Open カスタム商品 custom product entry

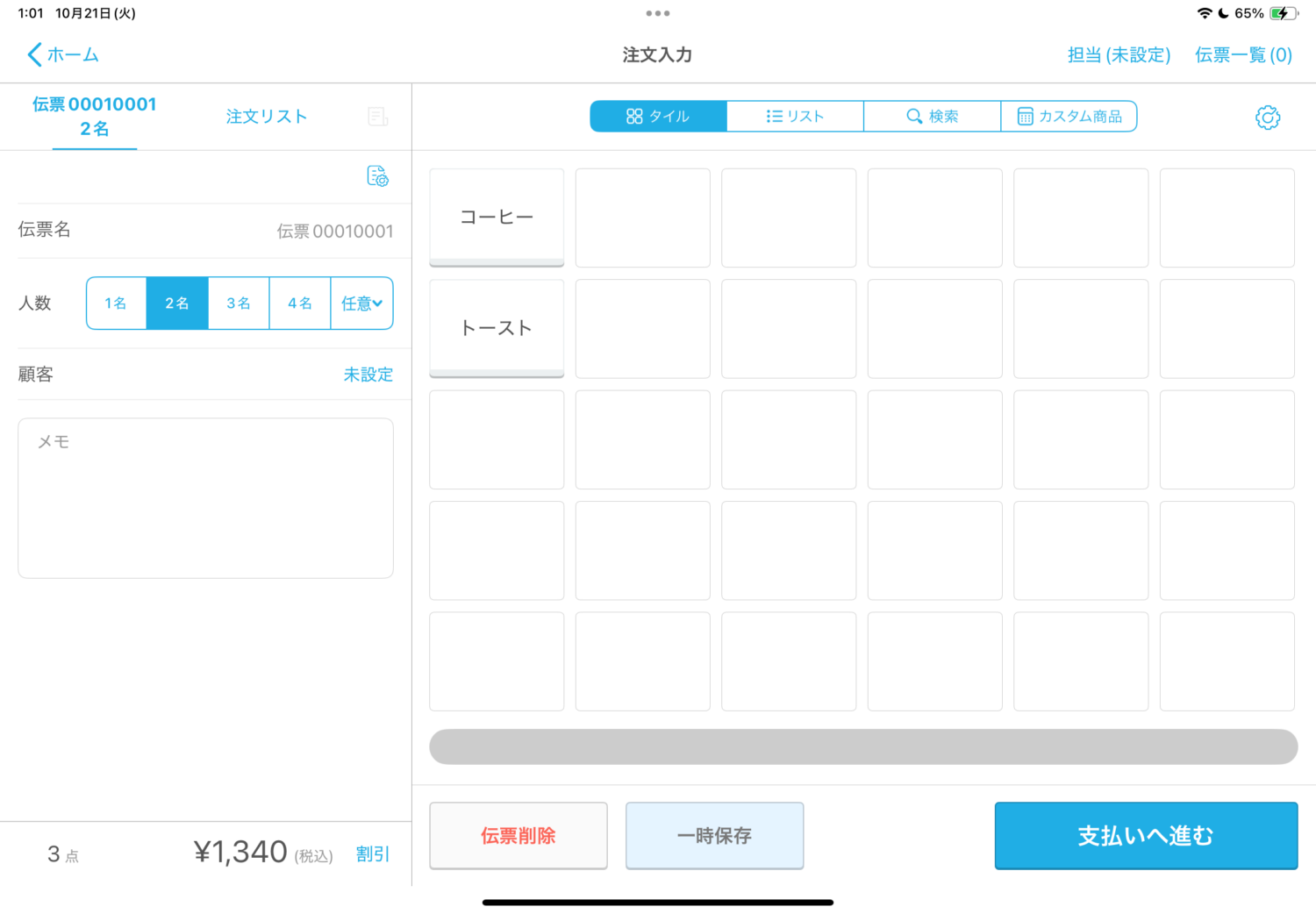point(1069,117)
